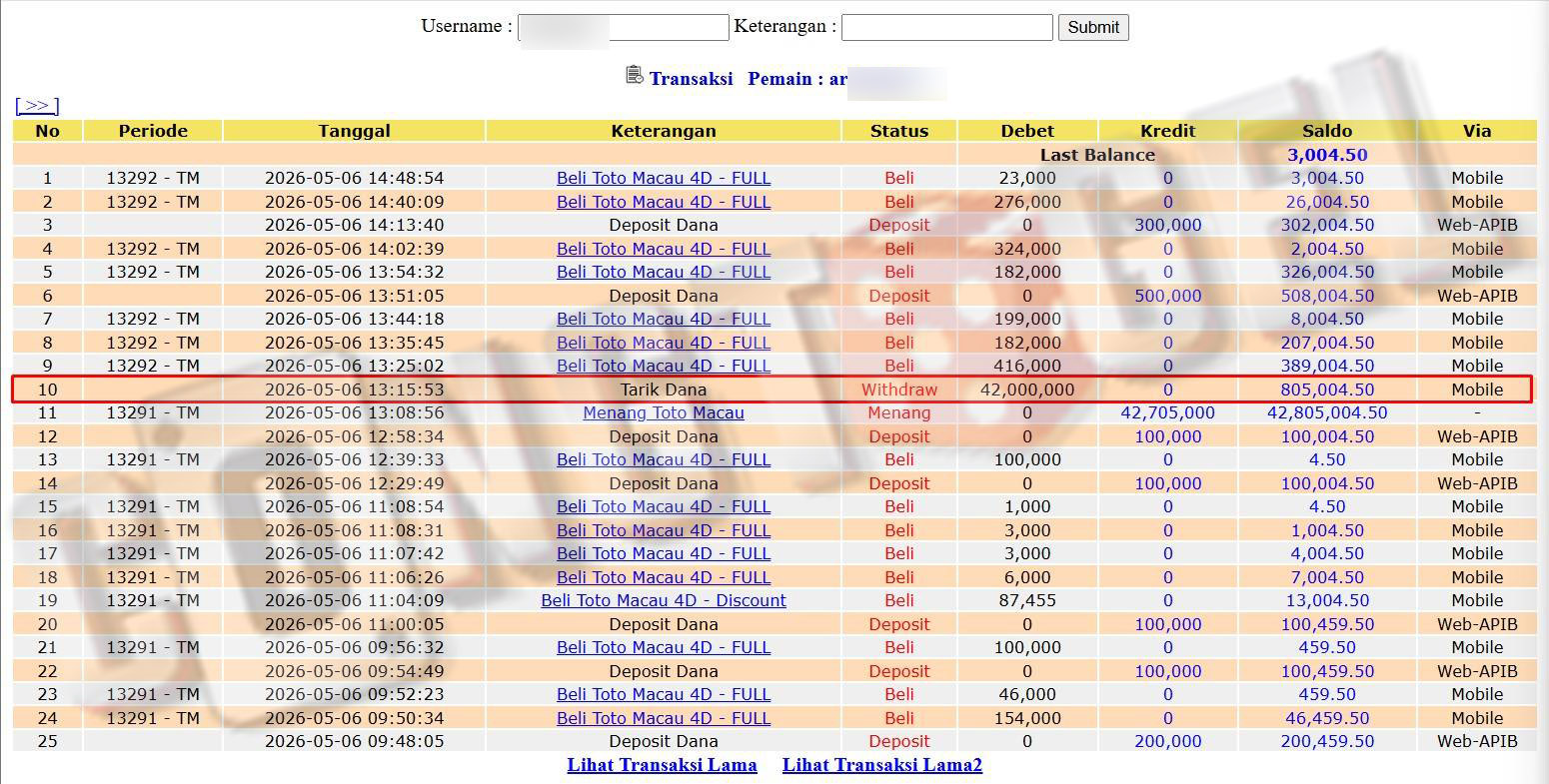Click the date 2026-05-06 14:13:40
This screenshot has width=1549, height=784.
(354, 225)
